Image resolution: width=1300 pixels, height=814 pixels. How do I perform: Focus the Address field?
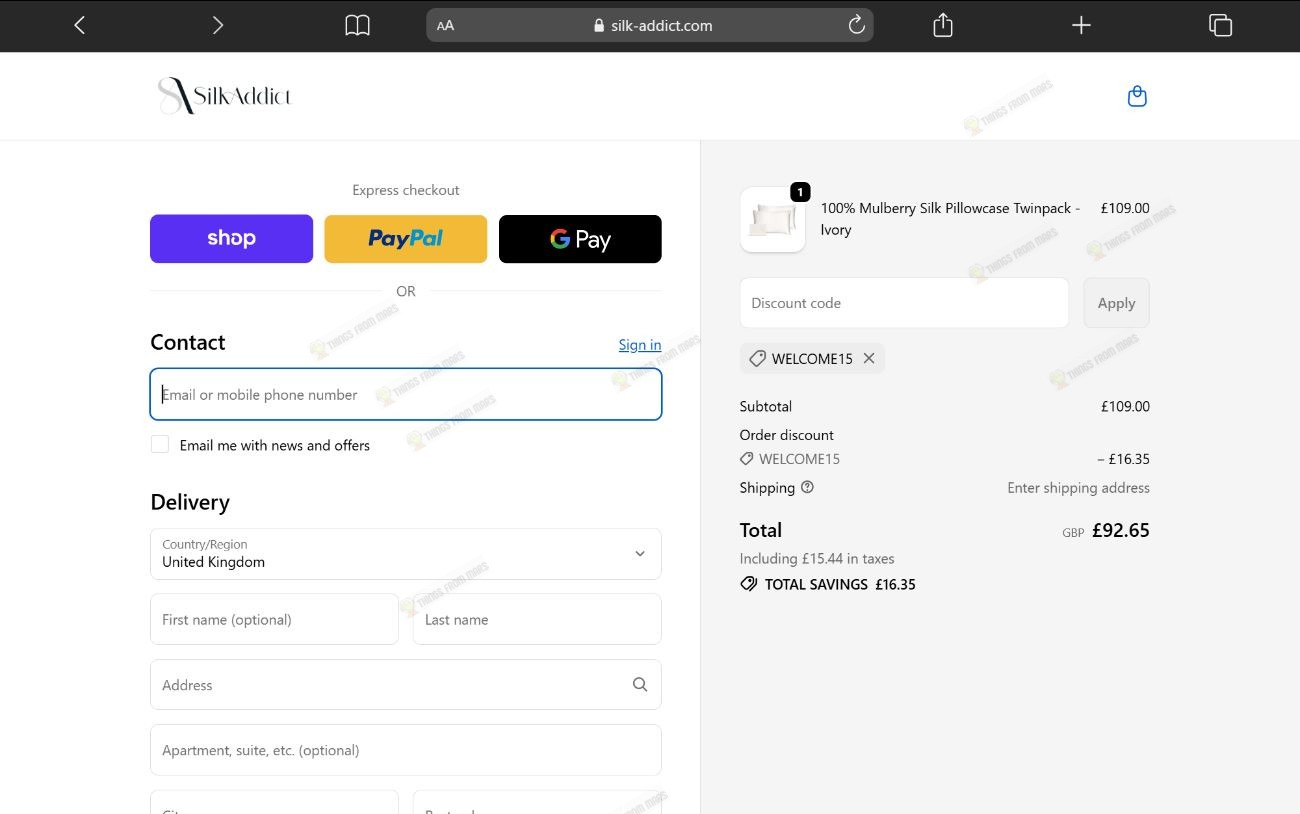coord(406,685)
